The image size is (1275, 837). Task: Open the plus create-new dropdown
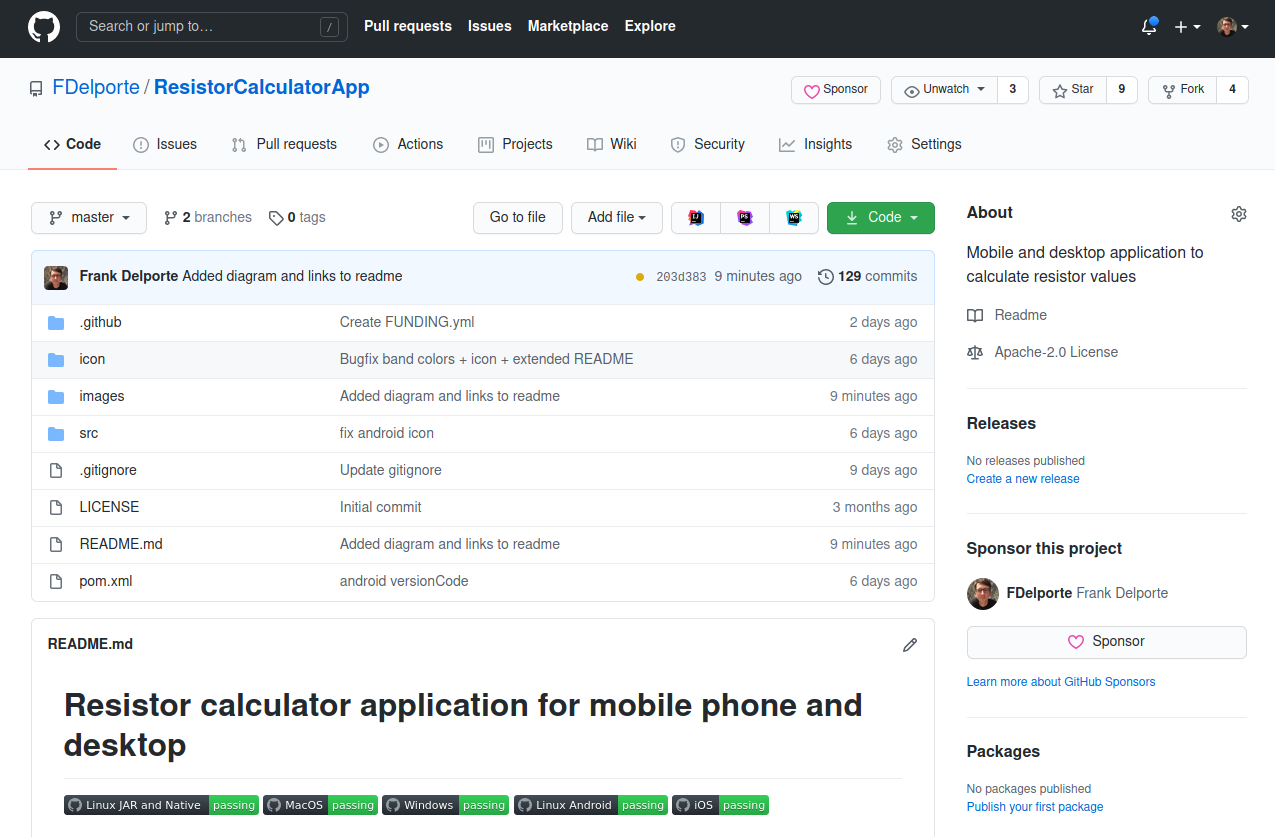[x=1187, y=27]
